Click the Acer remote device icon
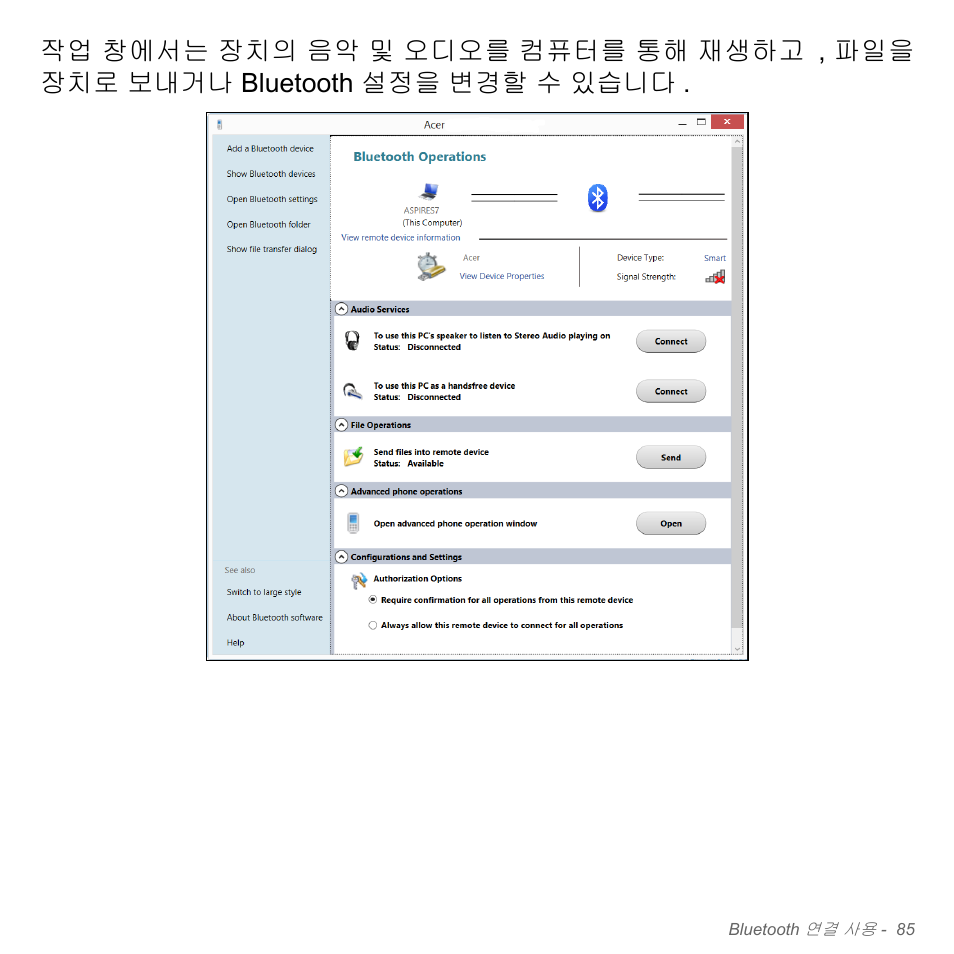Screen dimensions: 954x954 pyautogui.click(x=431, y=266)
